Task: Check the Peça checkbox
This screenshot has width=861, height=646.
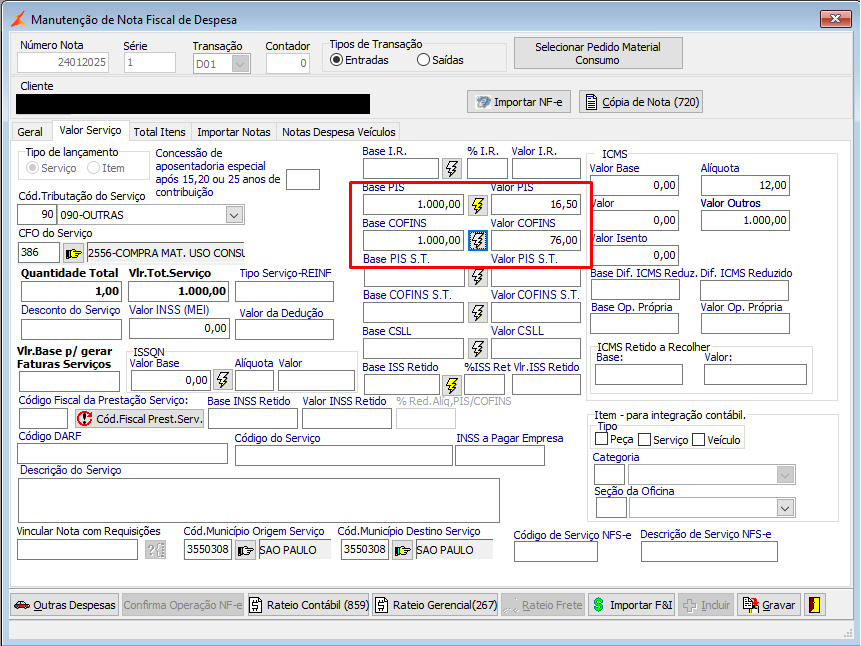Action: [x=602, y=439]
